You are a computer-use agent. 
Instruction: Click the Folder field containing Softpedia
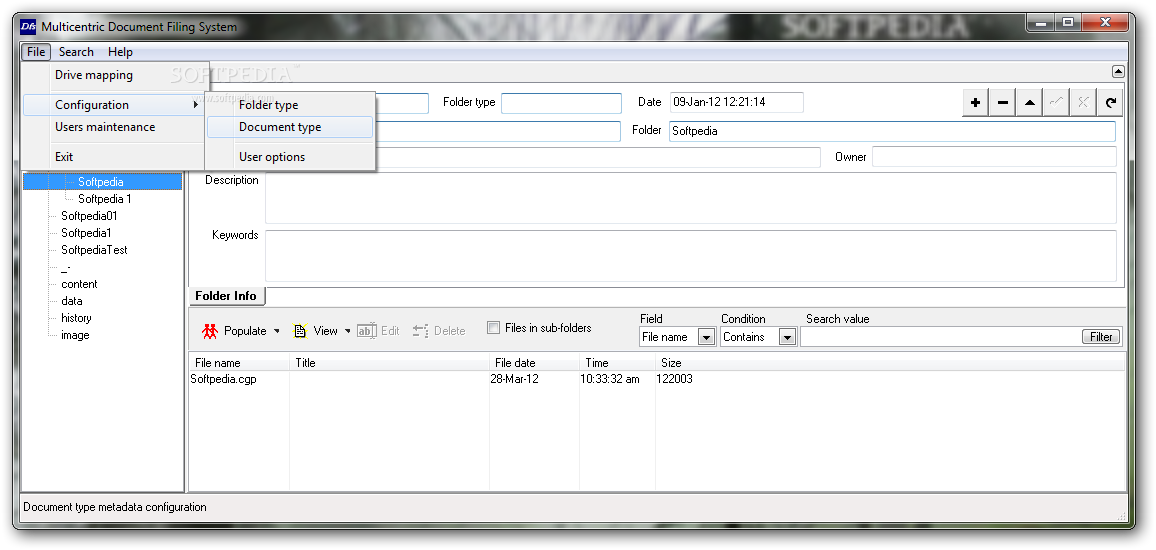892,131
